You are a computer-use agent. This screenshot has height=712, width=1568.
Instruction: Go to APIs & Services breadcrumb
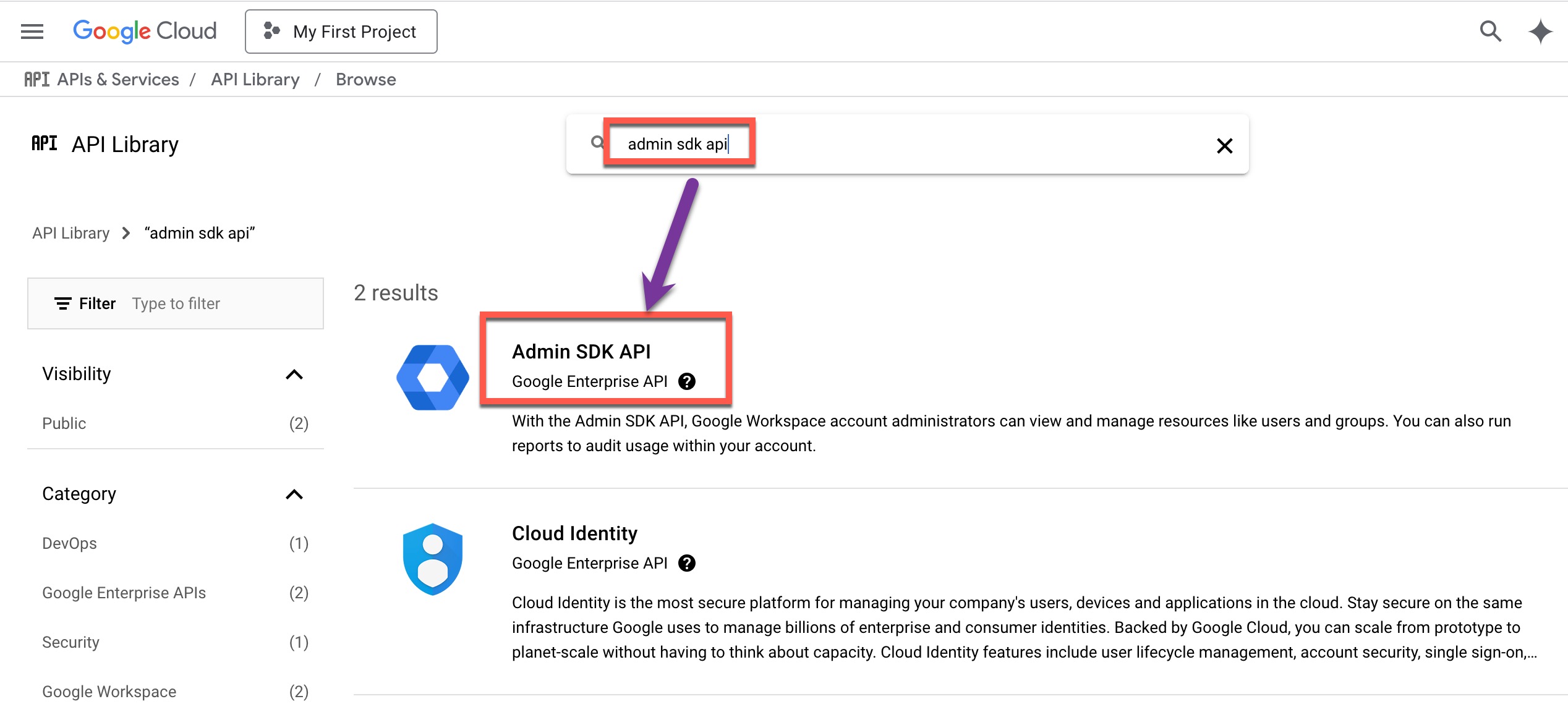click(117, 80)
